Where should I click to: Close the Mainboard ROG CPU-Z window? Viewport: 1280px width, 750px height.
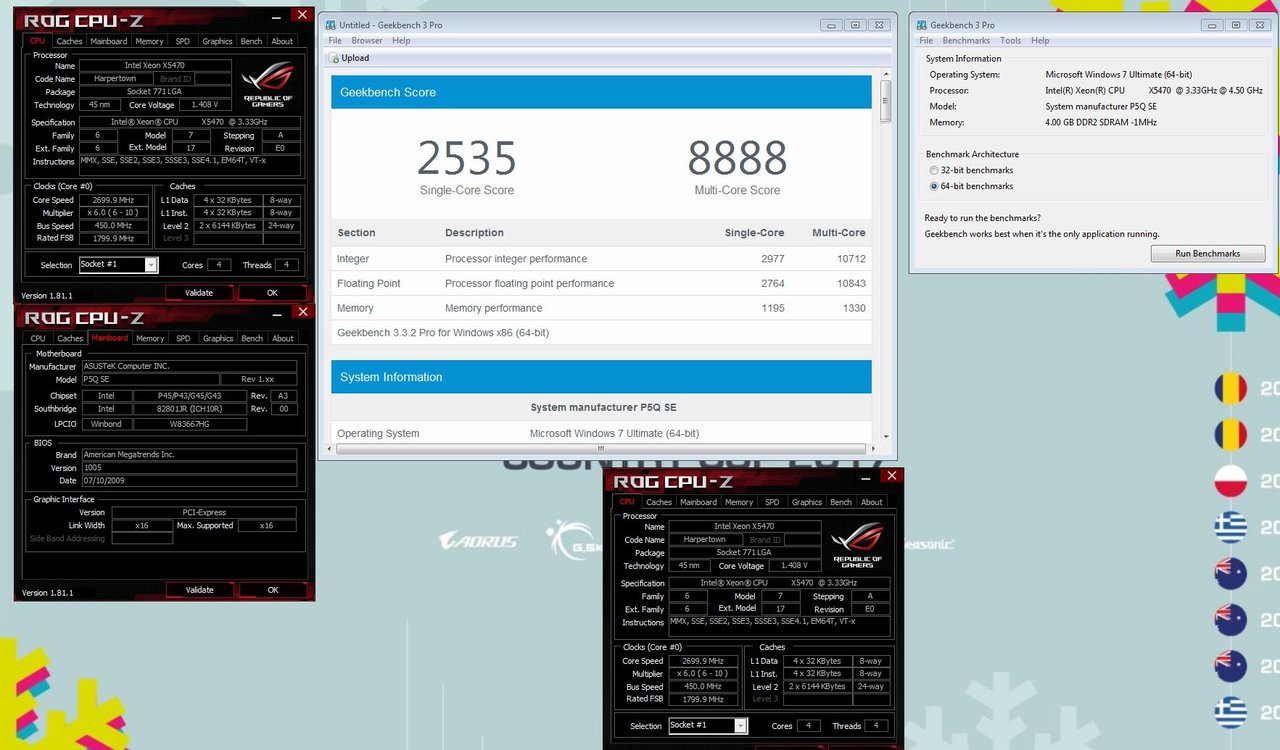[x=302, y=310]
